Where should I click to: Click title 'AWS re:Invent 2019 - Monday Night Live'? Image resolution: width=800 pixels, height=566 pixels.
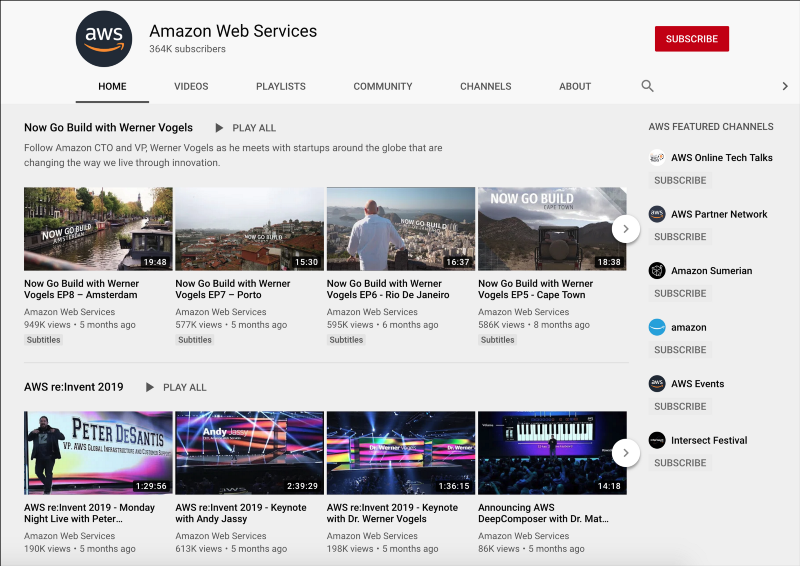pyautogui.click(x=89, y=513)
